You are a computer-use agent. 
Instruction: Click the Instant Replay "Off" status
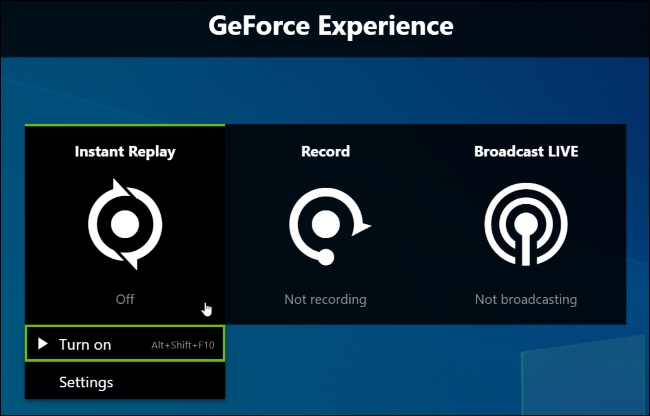(124, 299)
